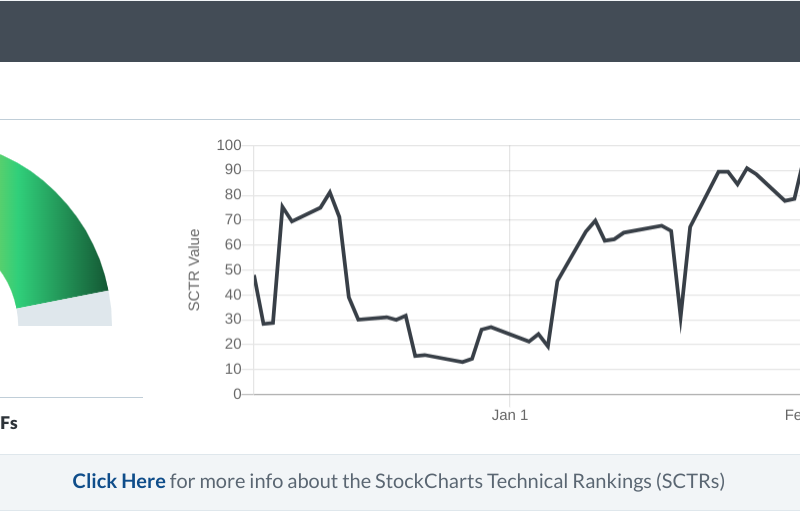This screenshot has width=800, height=523.
Task: Click the partial "Fe" x-axis date label
Action: coord(791,415)
